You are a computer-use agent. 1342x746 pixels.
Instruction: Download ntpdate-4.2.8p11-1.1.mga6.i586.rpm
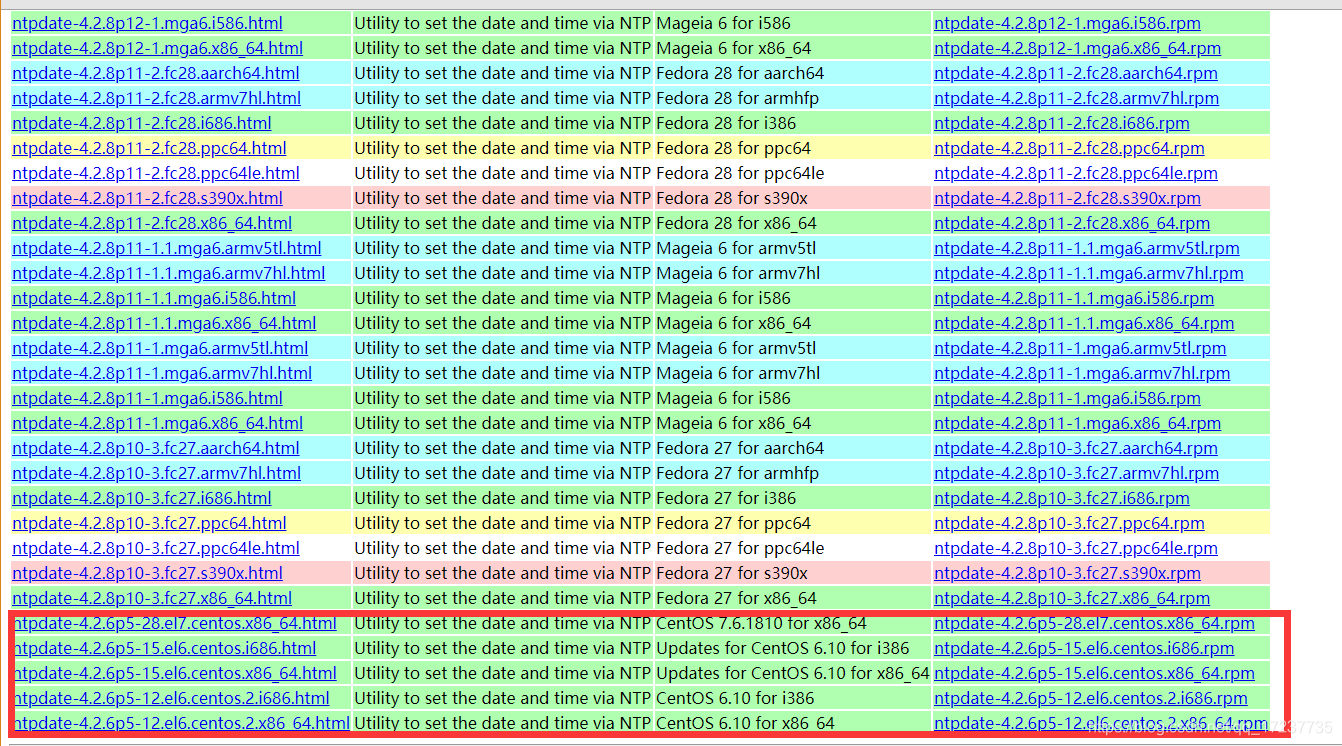pyautogui.click(x=1074, y=298)
